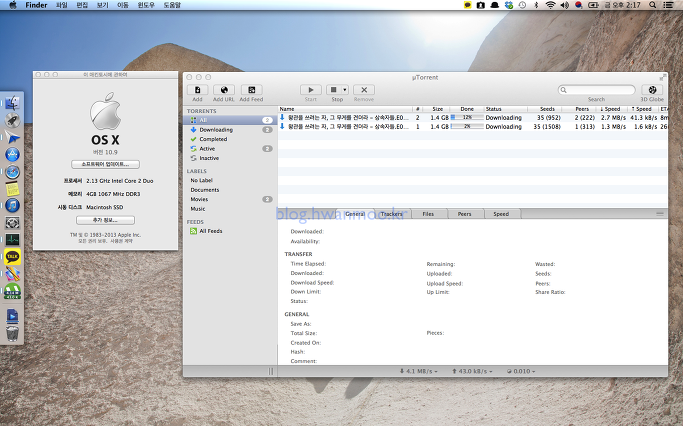Screen dimensions: 683x426
Task: Open the Stop button dropdown arrow
Action: tap(345, 90)
